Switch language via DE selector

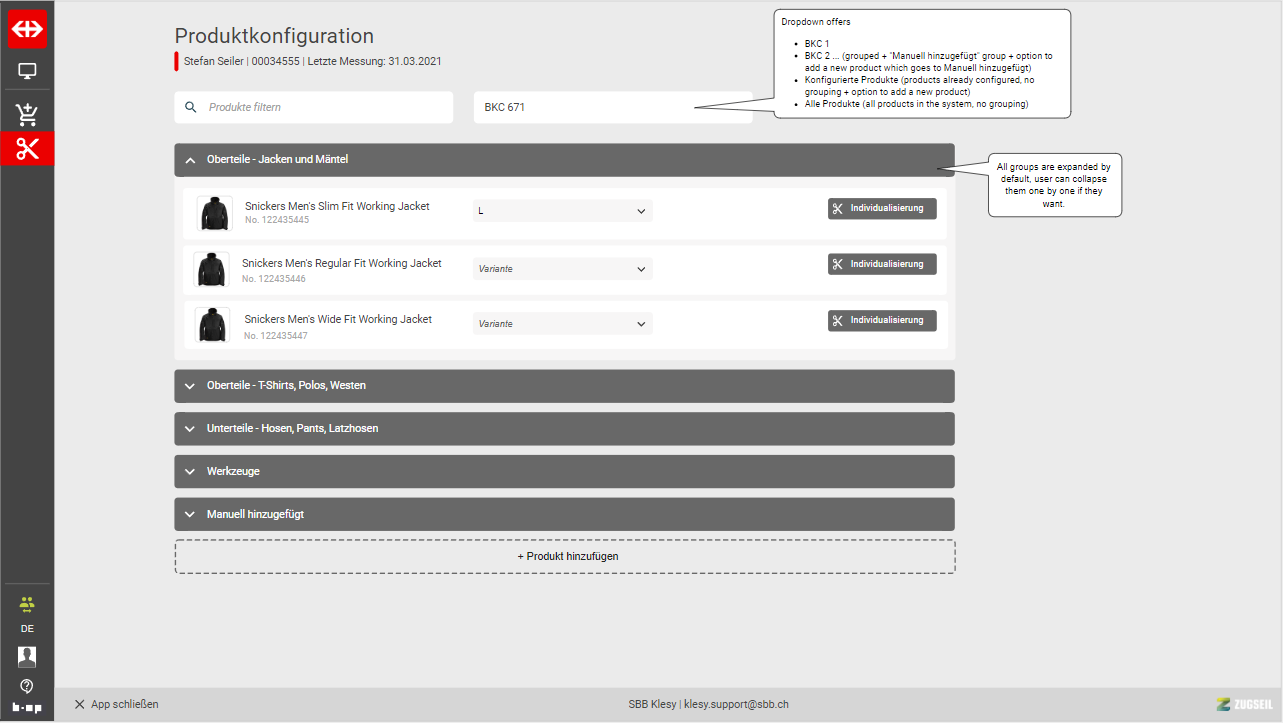click(27, 629)
